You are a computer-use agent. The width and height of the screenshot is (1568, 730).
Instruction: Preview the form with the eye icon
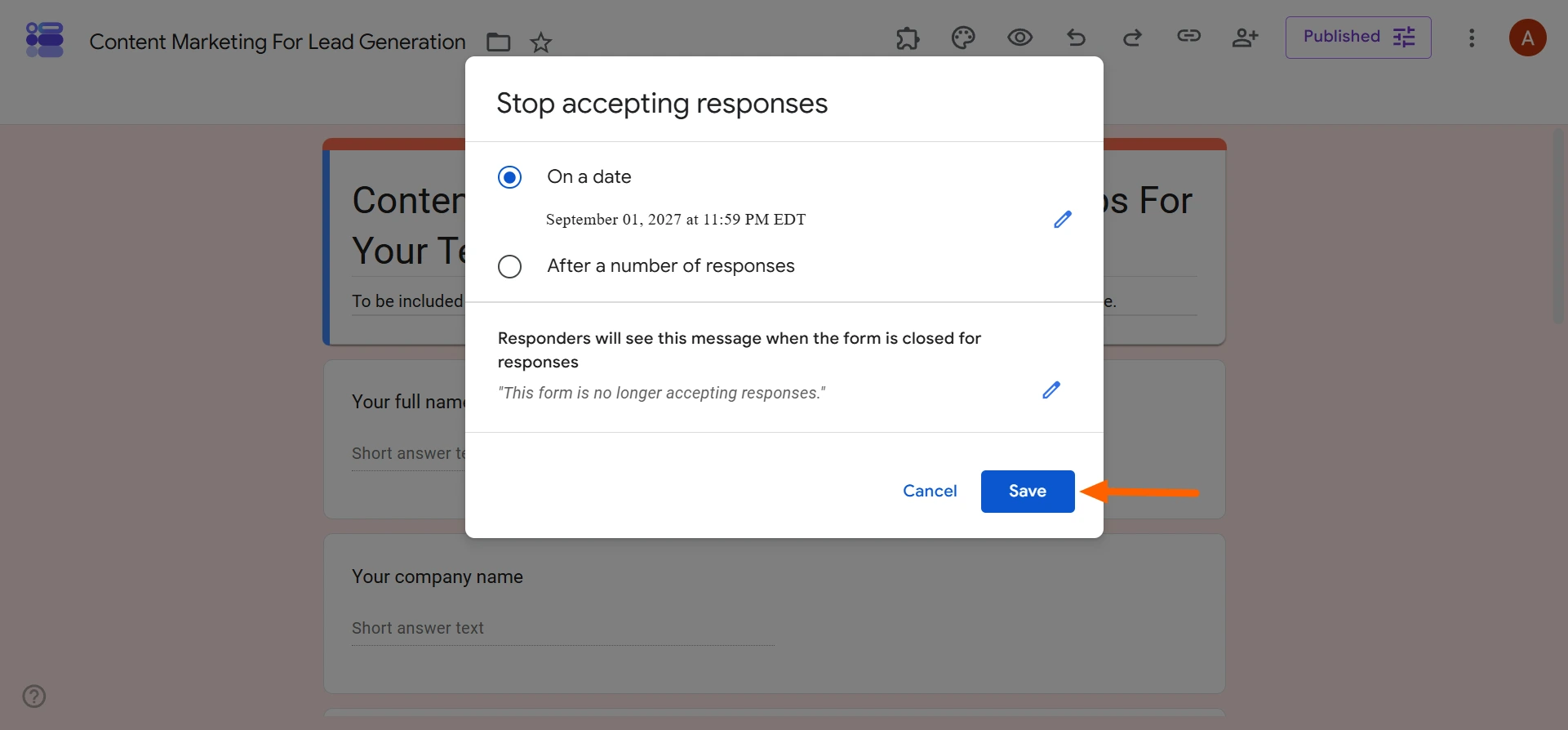point(1019,38)
